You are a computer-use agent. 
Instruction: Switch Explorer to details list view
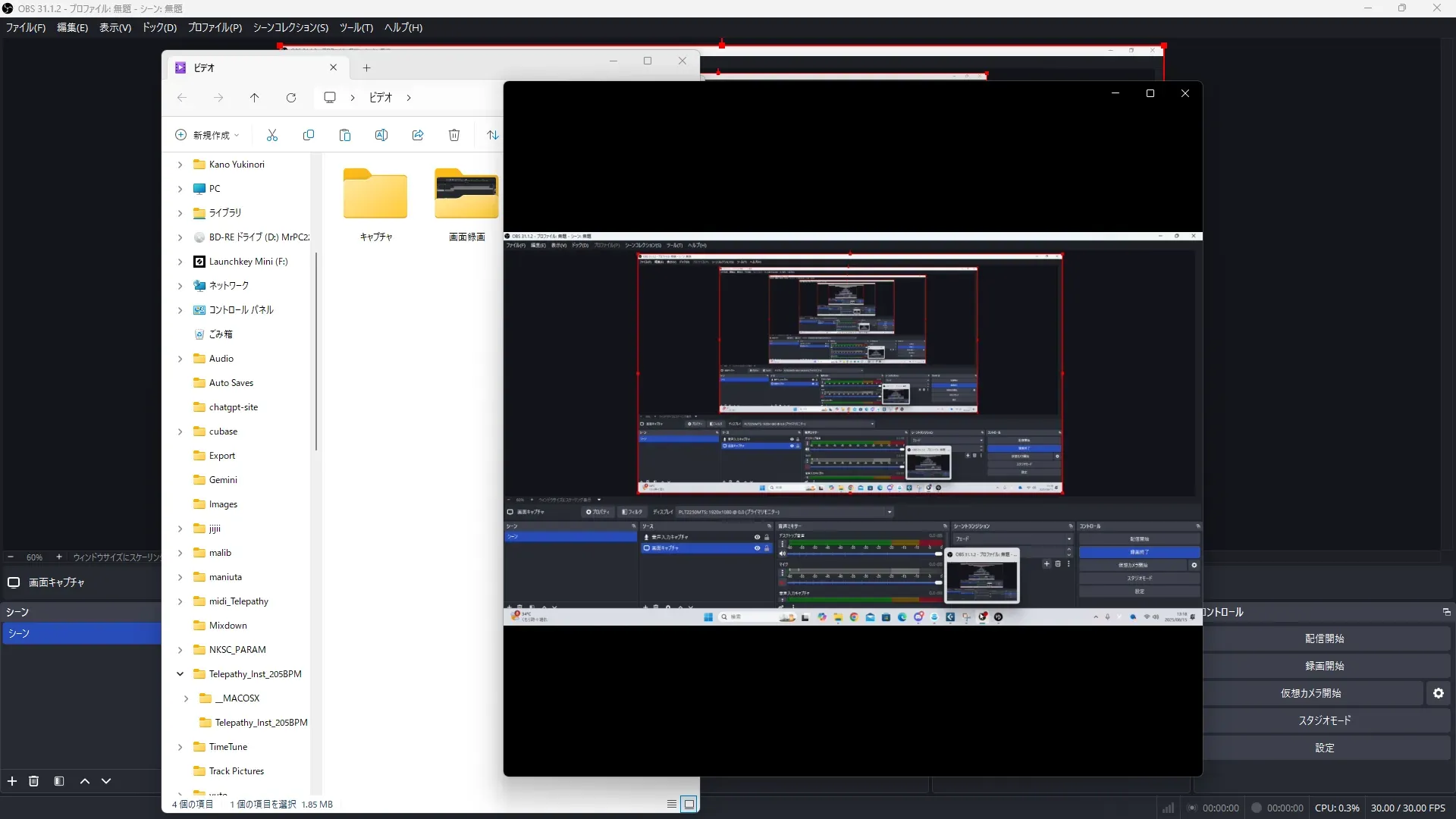672,804
